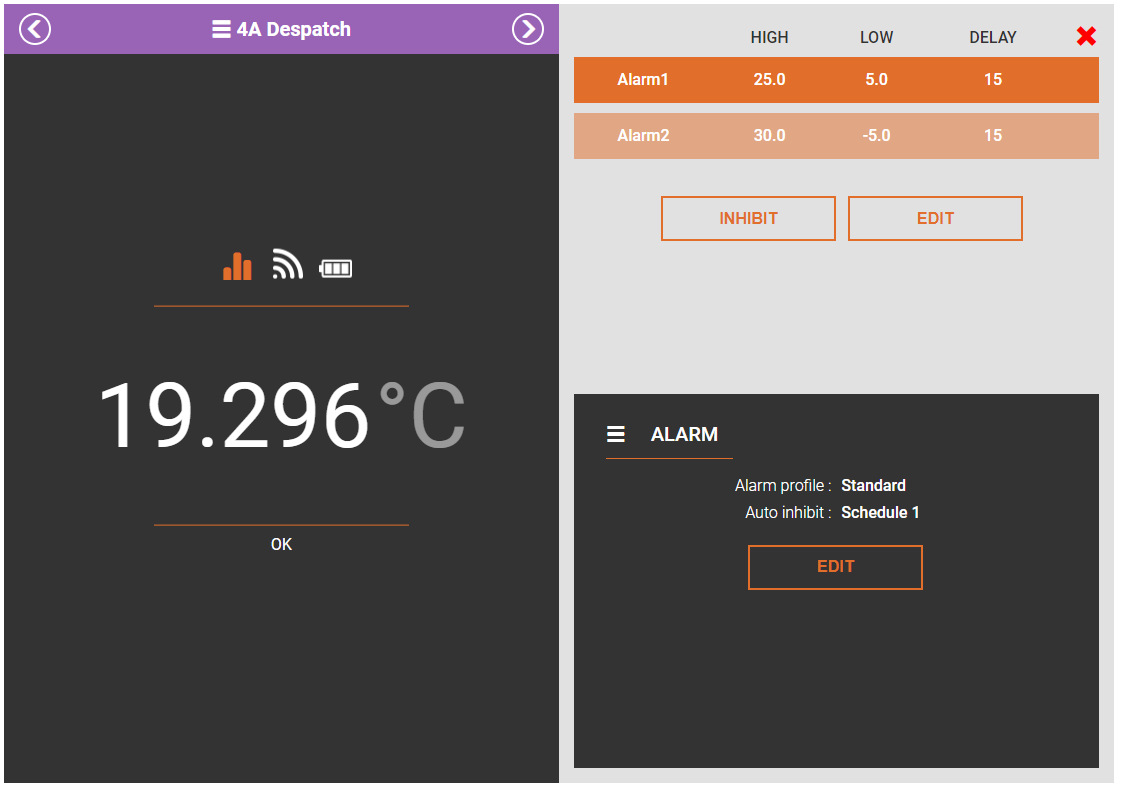This screenshot has height=786, width=1122.
Task: Click the Auto inhibit label
Action: pyautogui.click(x=788, y=513)
